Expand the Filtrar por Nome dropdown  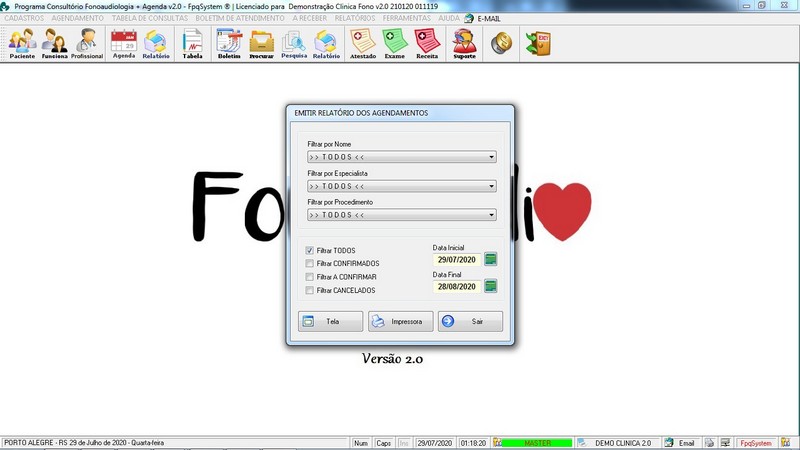(491, 157)
